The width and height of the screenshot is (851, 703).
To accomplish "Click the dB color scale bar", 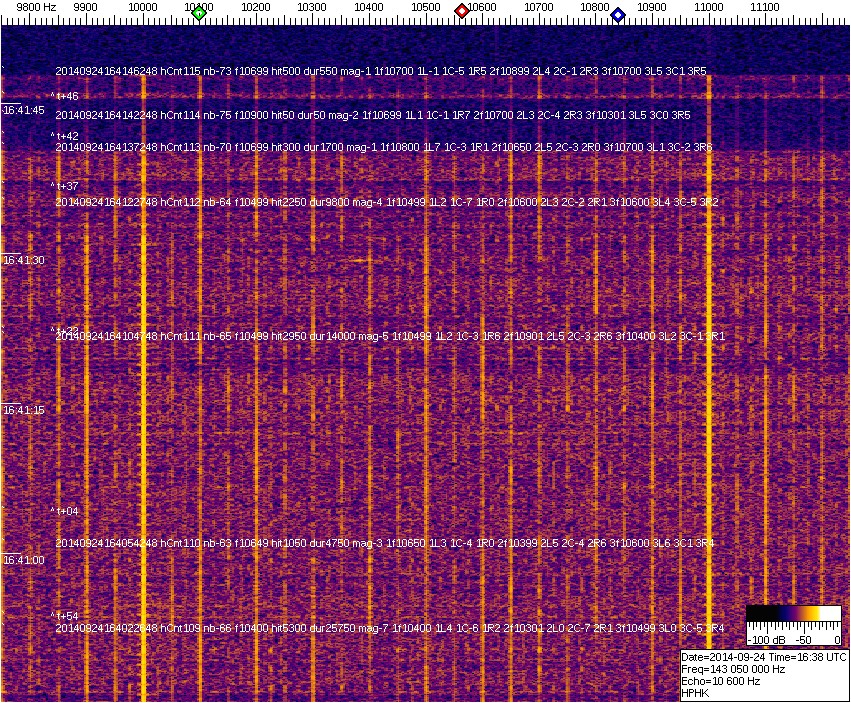I will pyautogui.click(x=793, y=614).
